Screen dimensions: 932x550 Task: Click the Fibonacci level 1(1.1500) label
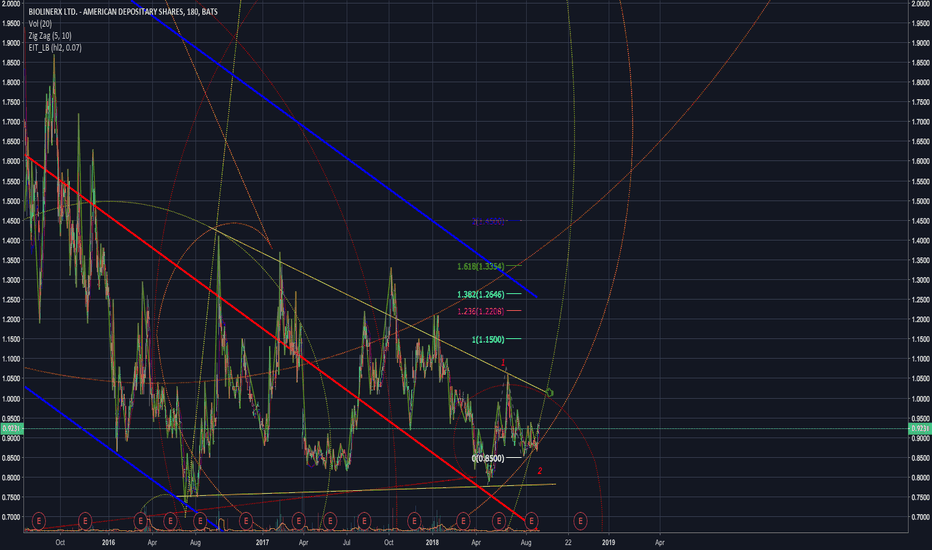tap(488, 340)
